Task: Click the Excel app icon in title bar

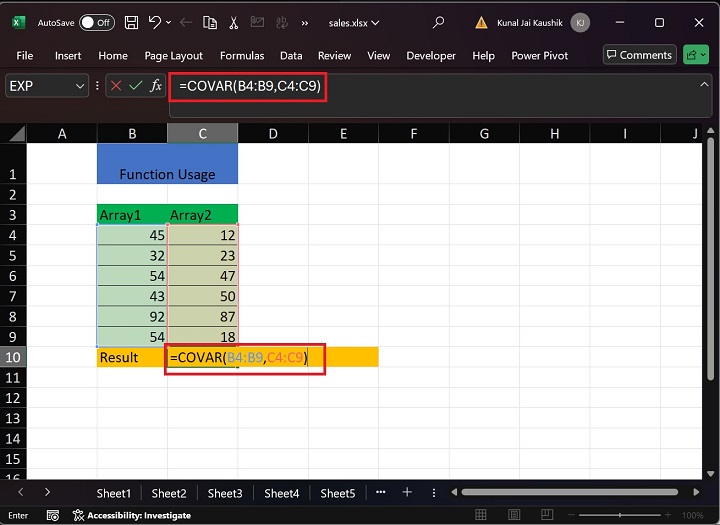Action: (x=18, y=23)
